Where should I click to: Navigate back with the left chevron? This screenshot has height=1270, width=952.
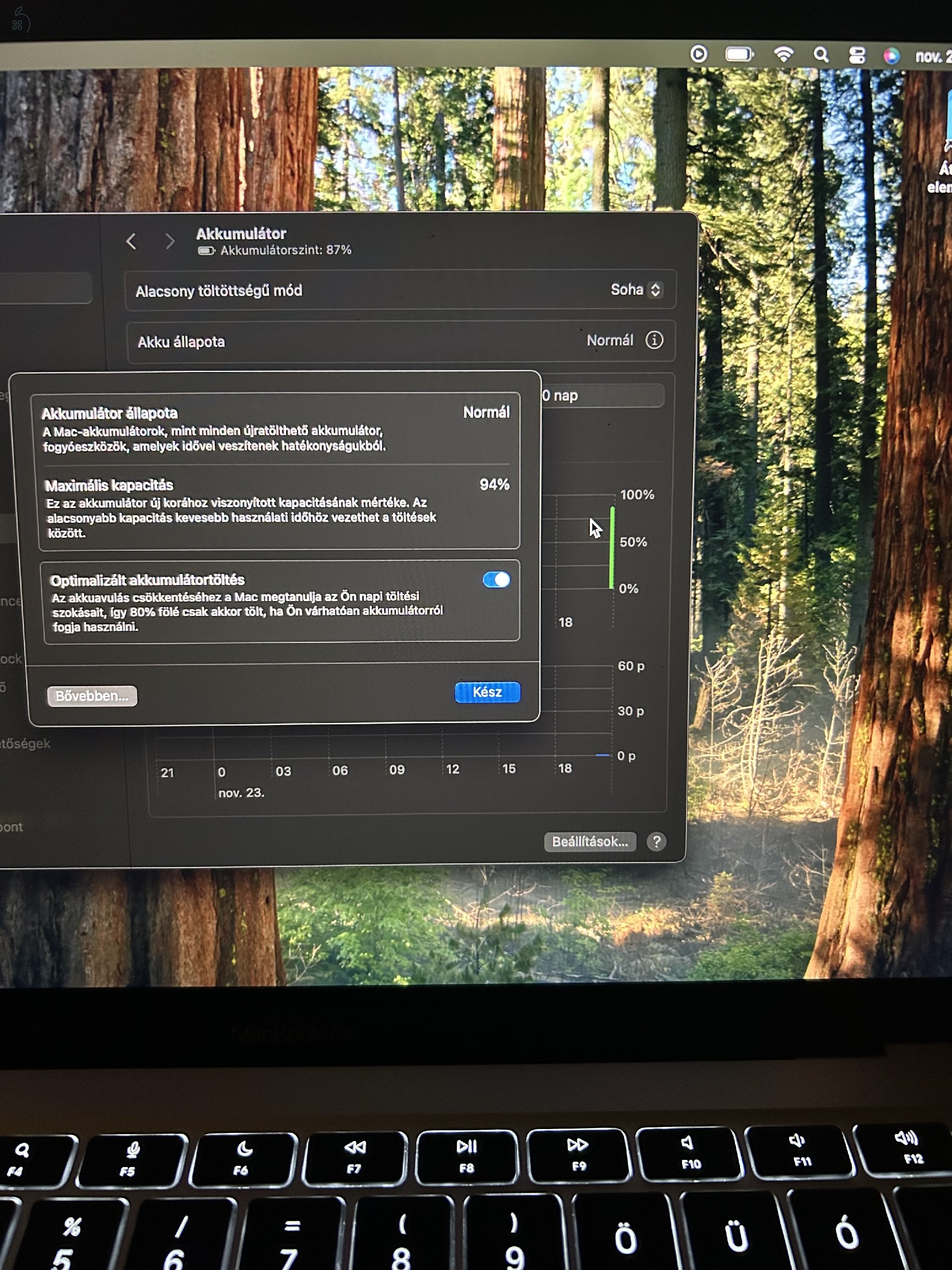tap(132, 241)
